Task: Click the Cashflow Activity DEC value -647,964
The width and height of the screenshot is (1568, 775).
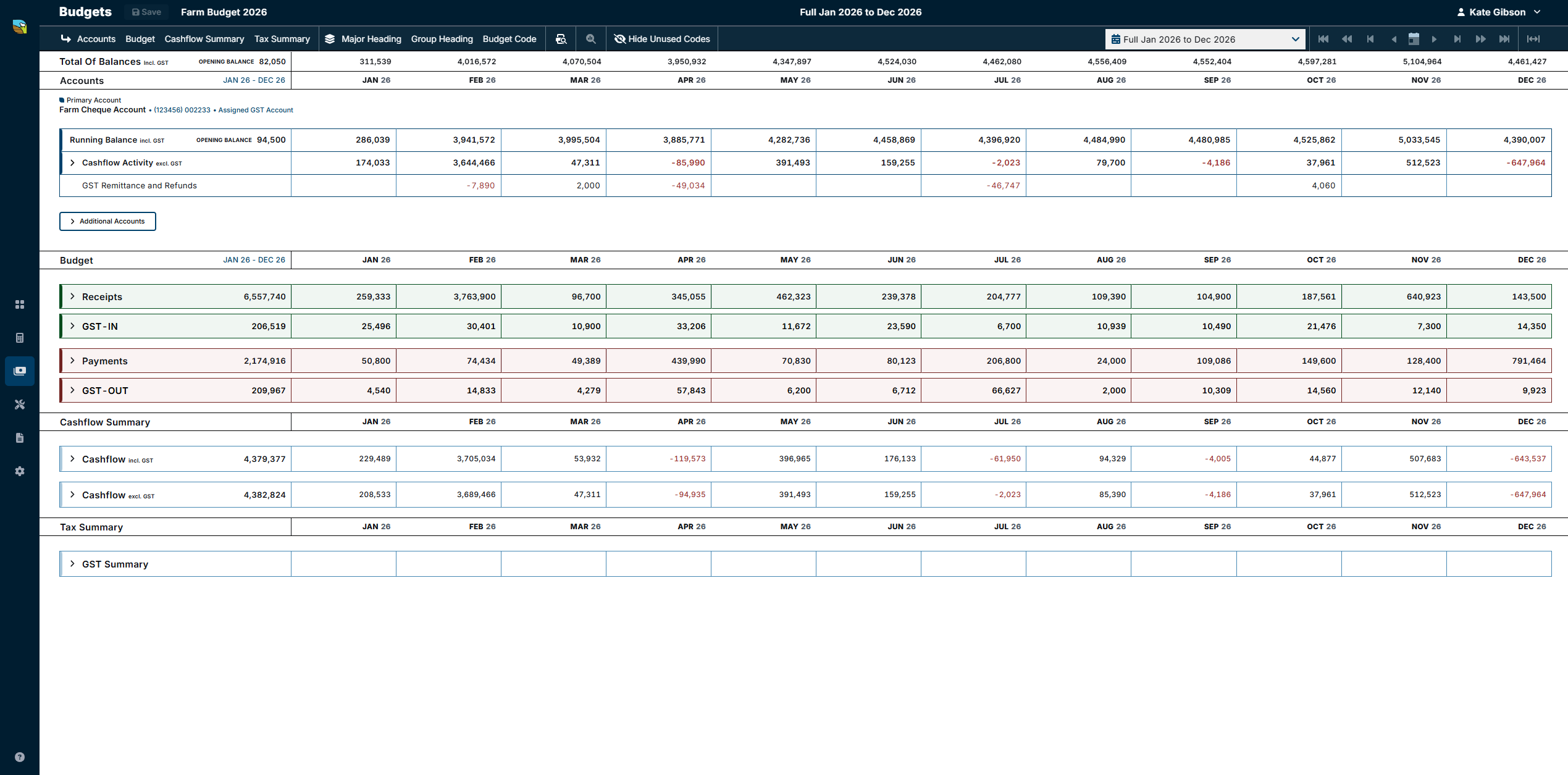Action: coord(1525,163)
